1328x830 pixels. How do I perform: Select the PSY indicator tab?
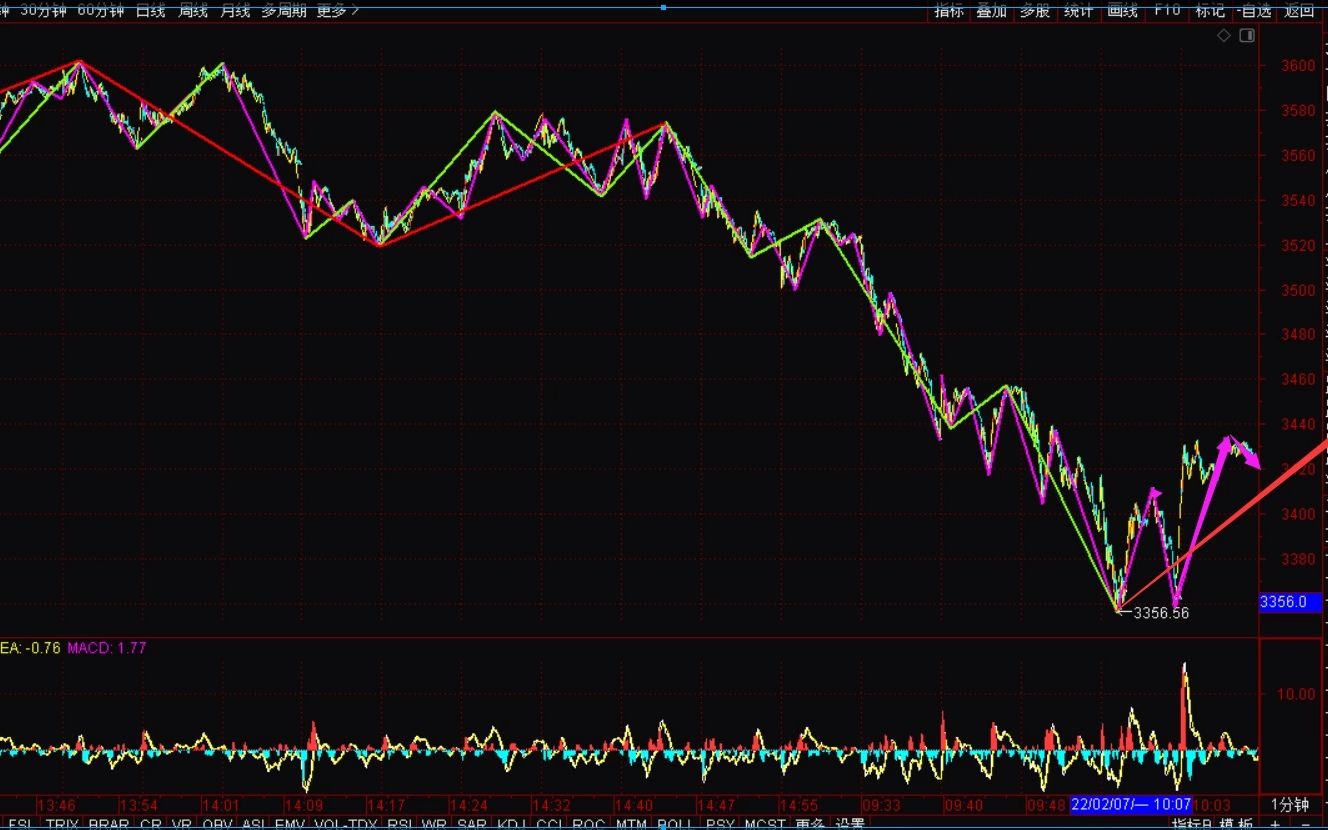click(x=720, y=824)
